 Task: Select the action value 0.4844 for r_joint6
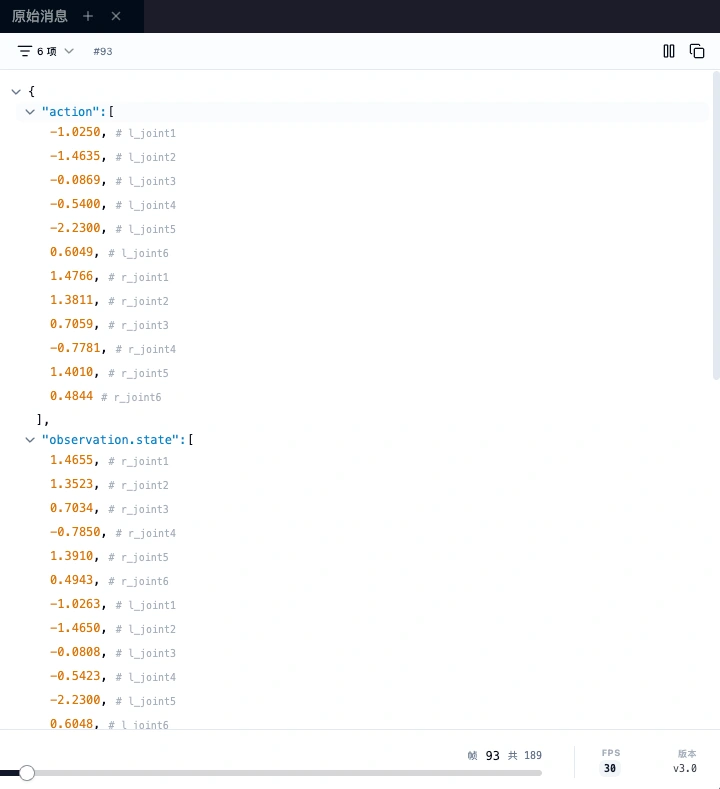[71, 396]
